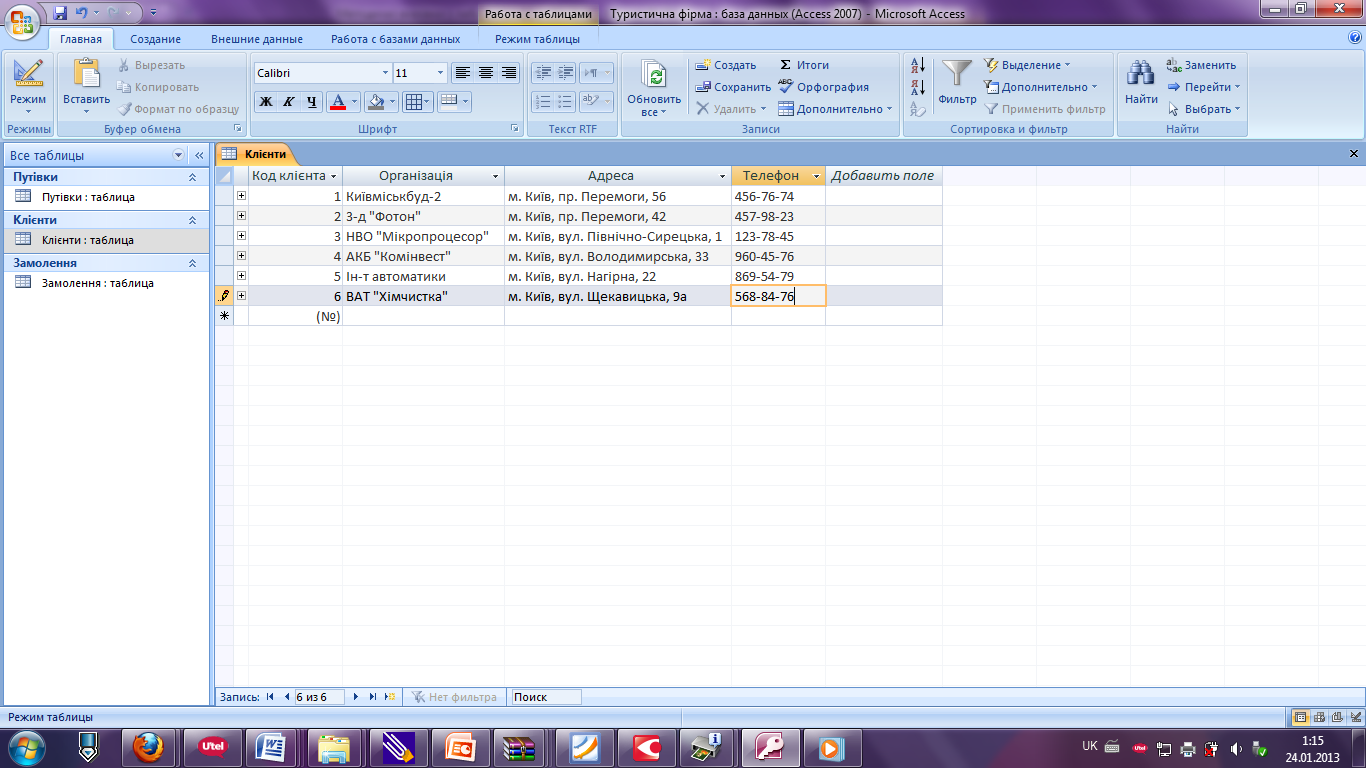Image resolution: width=1366 pixels, height=768 pixels.
Task: Open Адреса column filter arrow
Action: [723, 176]
